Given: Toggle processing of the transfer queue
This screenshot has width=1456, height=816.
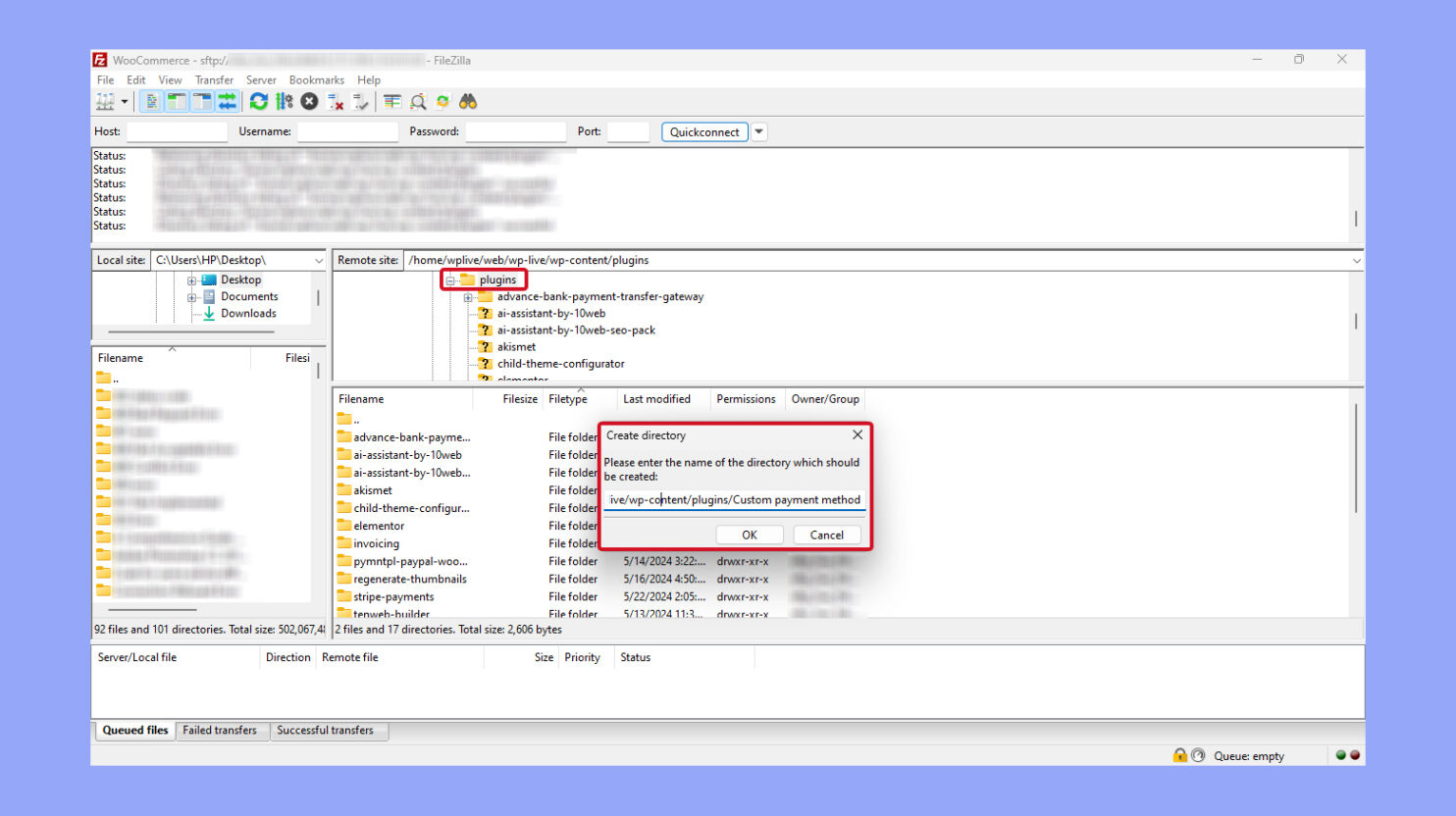Looking at the screenshot, I should (285, 102).
